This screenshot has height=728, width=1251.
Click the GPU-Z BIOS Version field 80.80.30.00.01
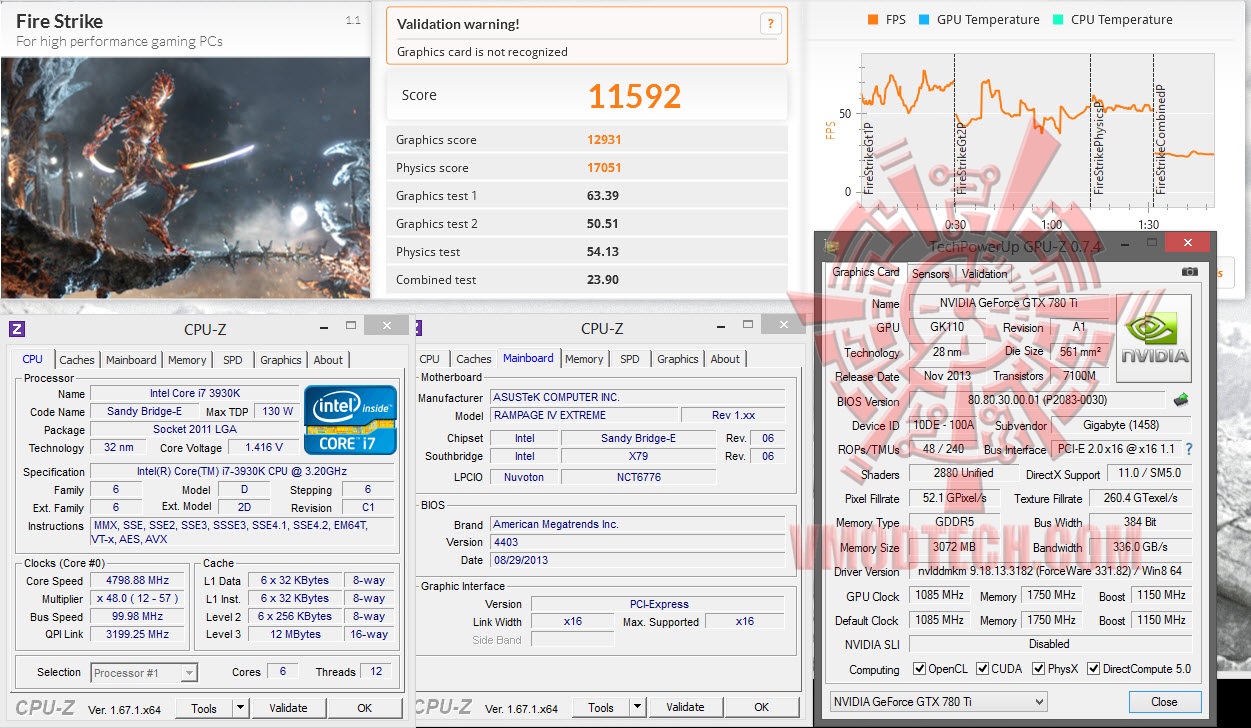pos(1036,401)
